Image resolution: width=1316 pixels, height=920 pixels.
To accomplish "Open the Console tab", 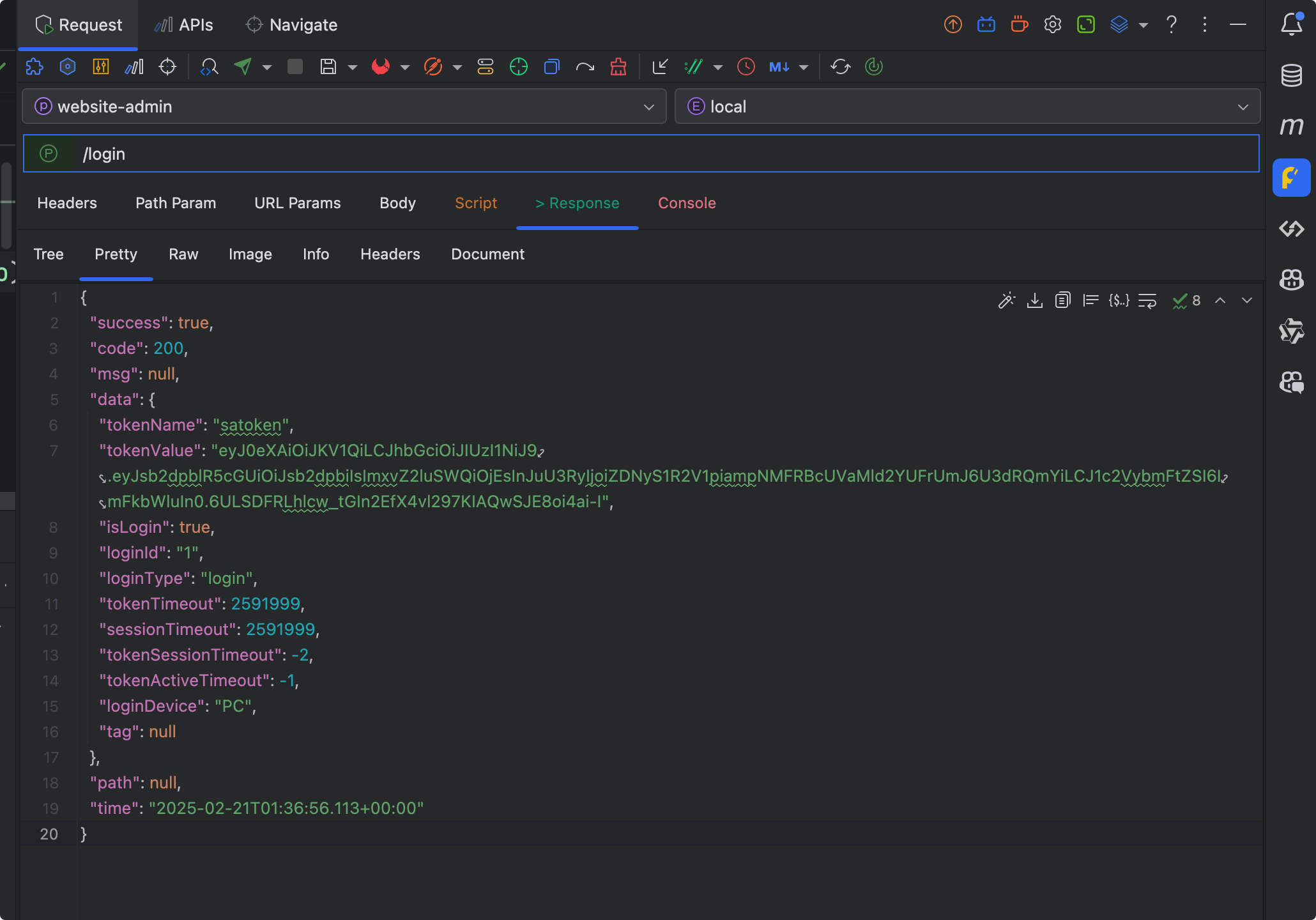I will pos(687,203).
